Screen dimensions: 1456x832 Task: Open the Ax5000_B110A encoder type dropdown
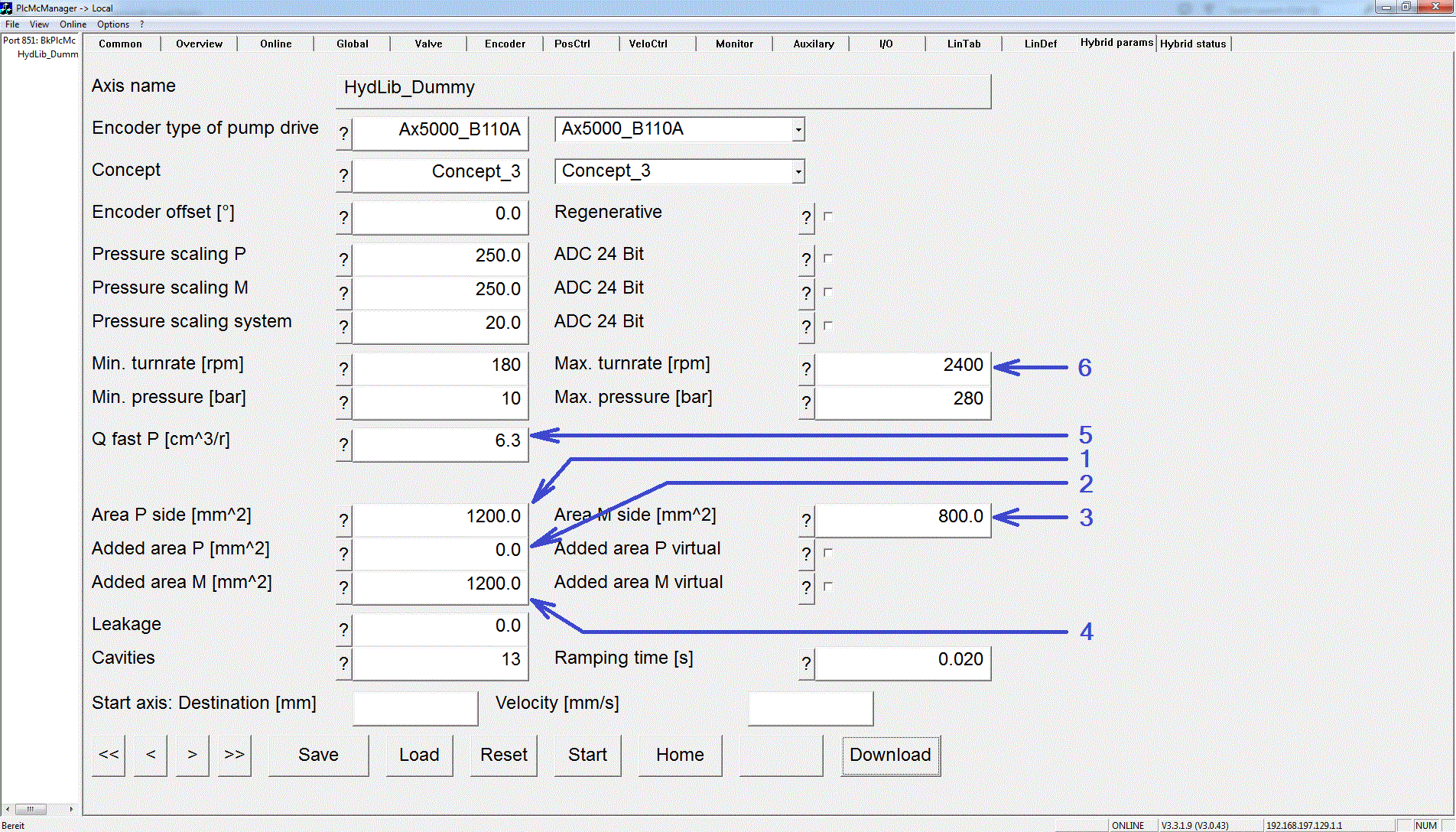click(x=798, y=129)
